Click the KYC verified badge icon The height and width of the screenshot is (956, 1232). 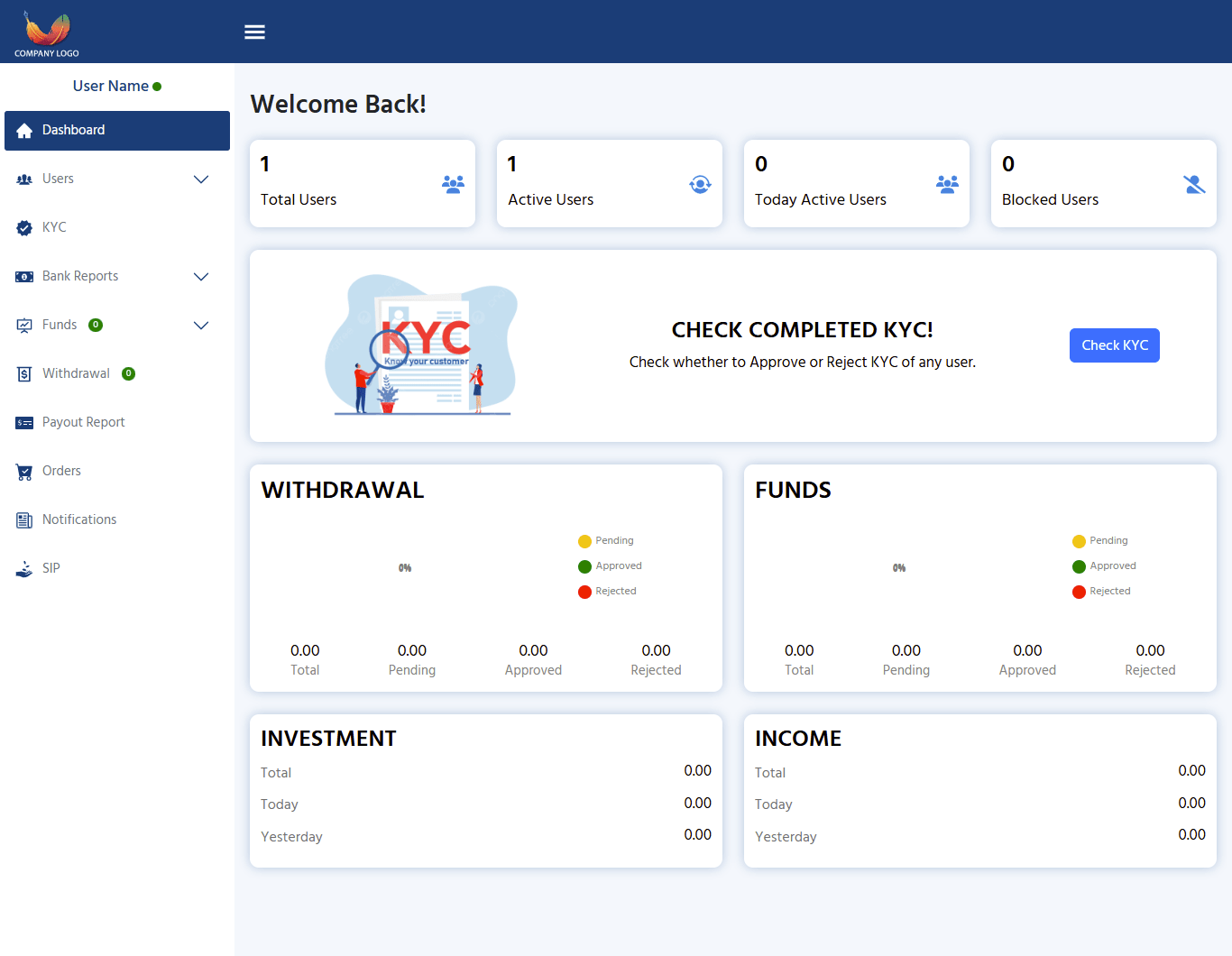(x=24, y=228)
